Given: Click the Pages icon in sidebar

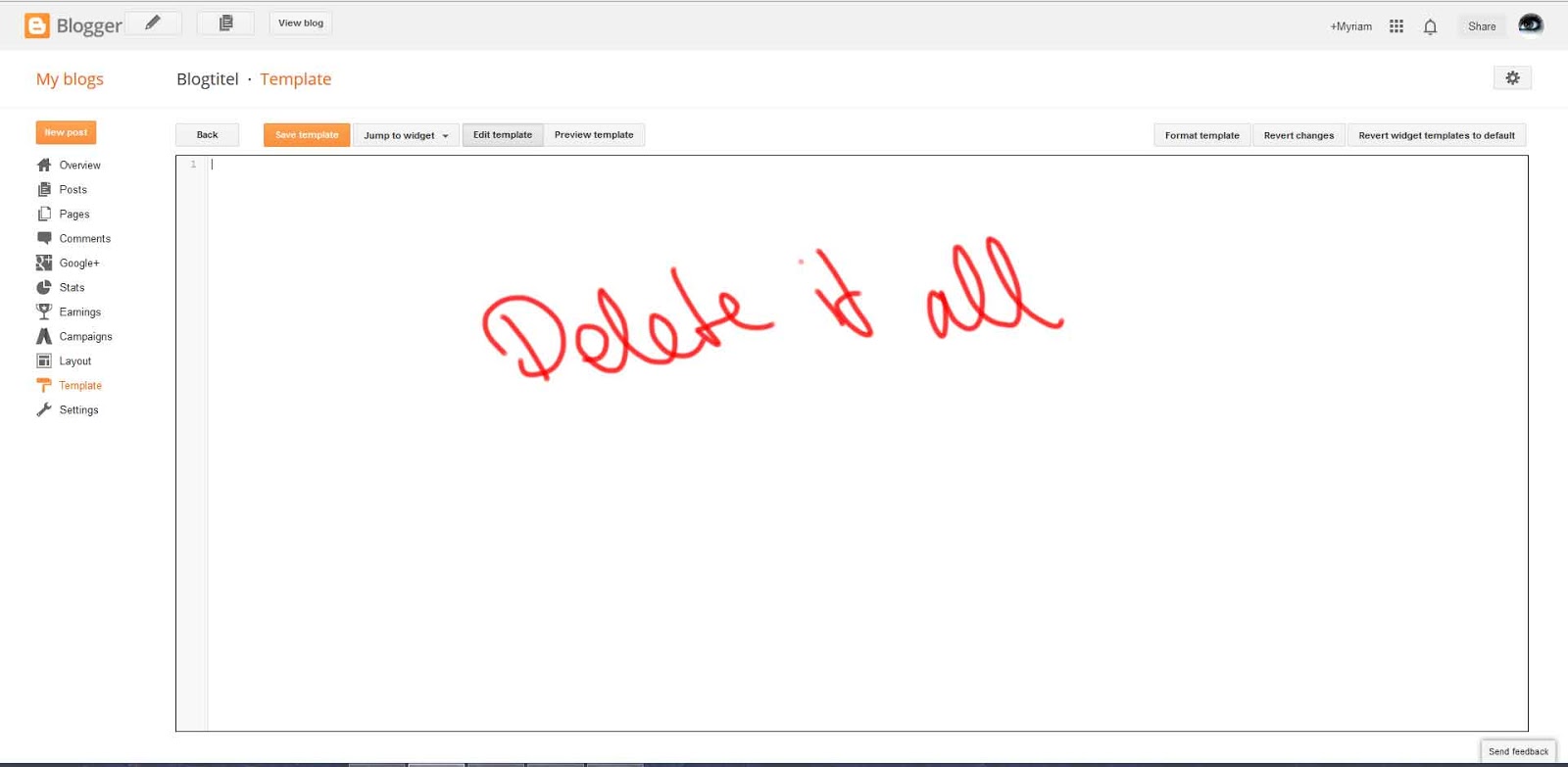Looking at the screenshot, I should click(x=44, y=214).
